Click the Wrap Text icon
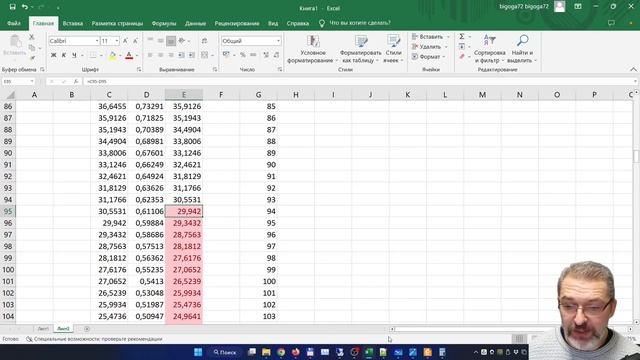Screen dimensions: 640x360 [204, 41]
